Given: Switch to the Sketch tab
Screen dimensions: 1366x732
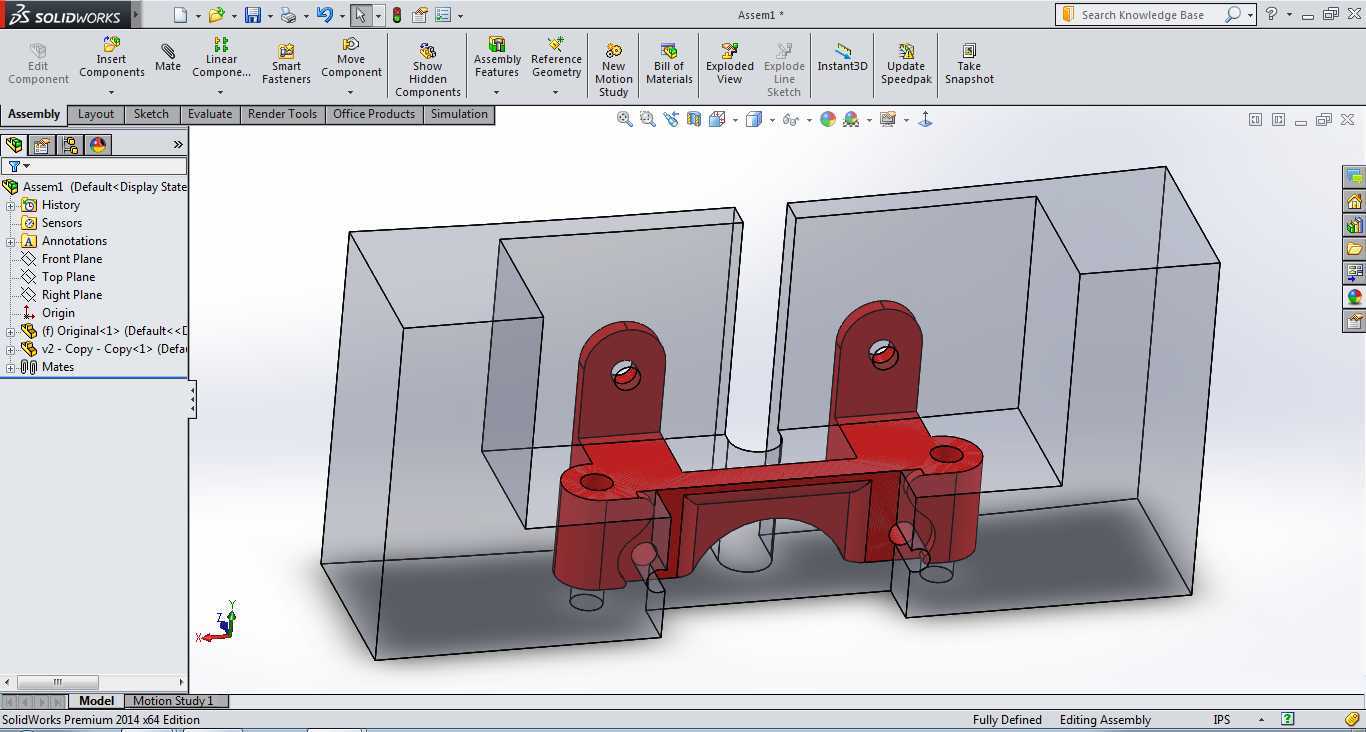Looking at the screenshot, I should point(151,114).
